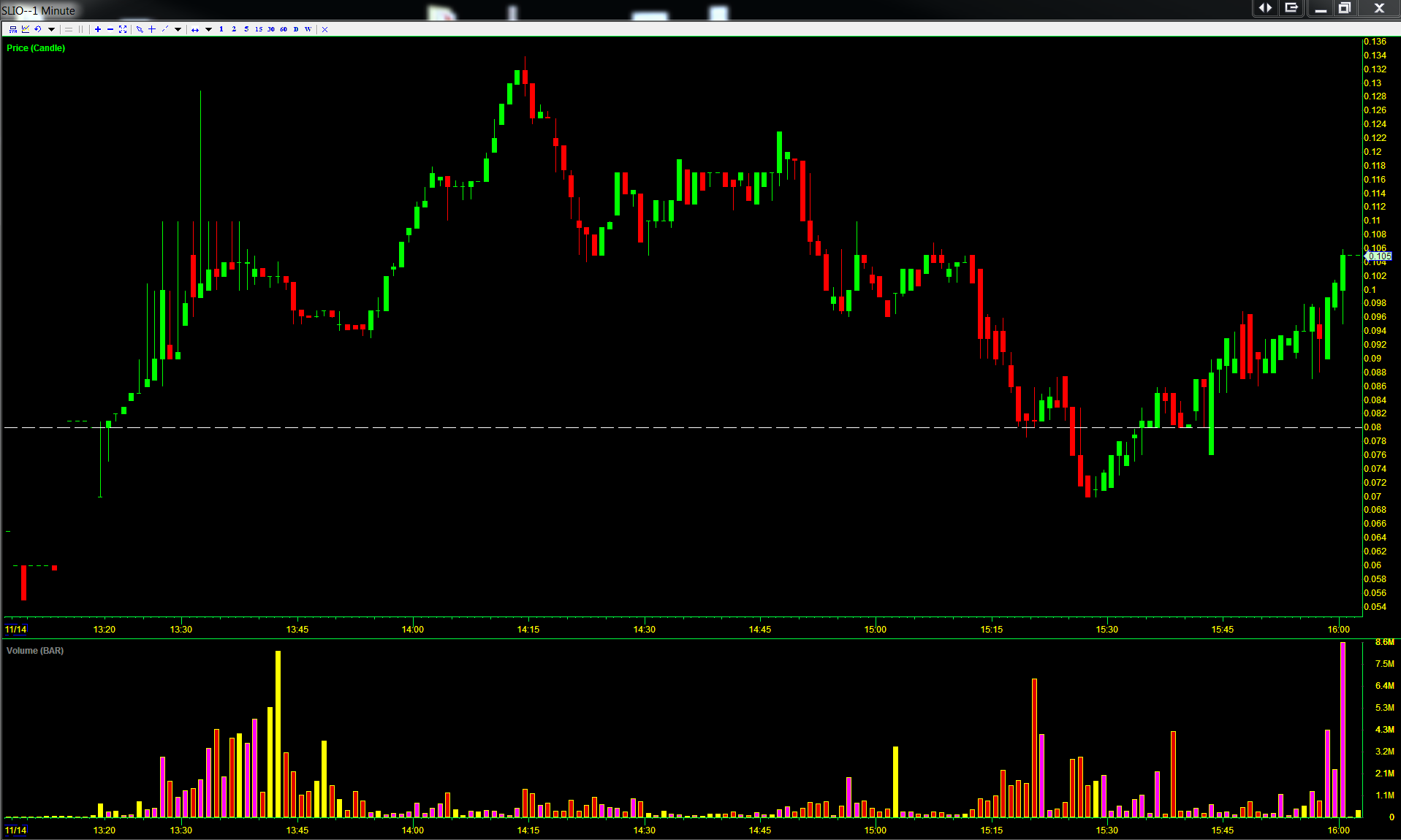Image resolution: width=1401 pixels, height=840 pixels.
Task: Click the refresh chart icon
Action: point(38,29)
